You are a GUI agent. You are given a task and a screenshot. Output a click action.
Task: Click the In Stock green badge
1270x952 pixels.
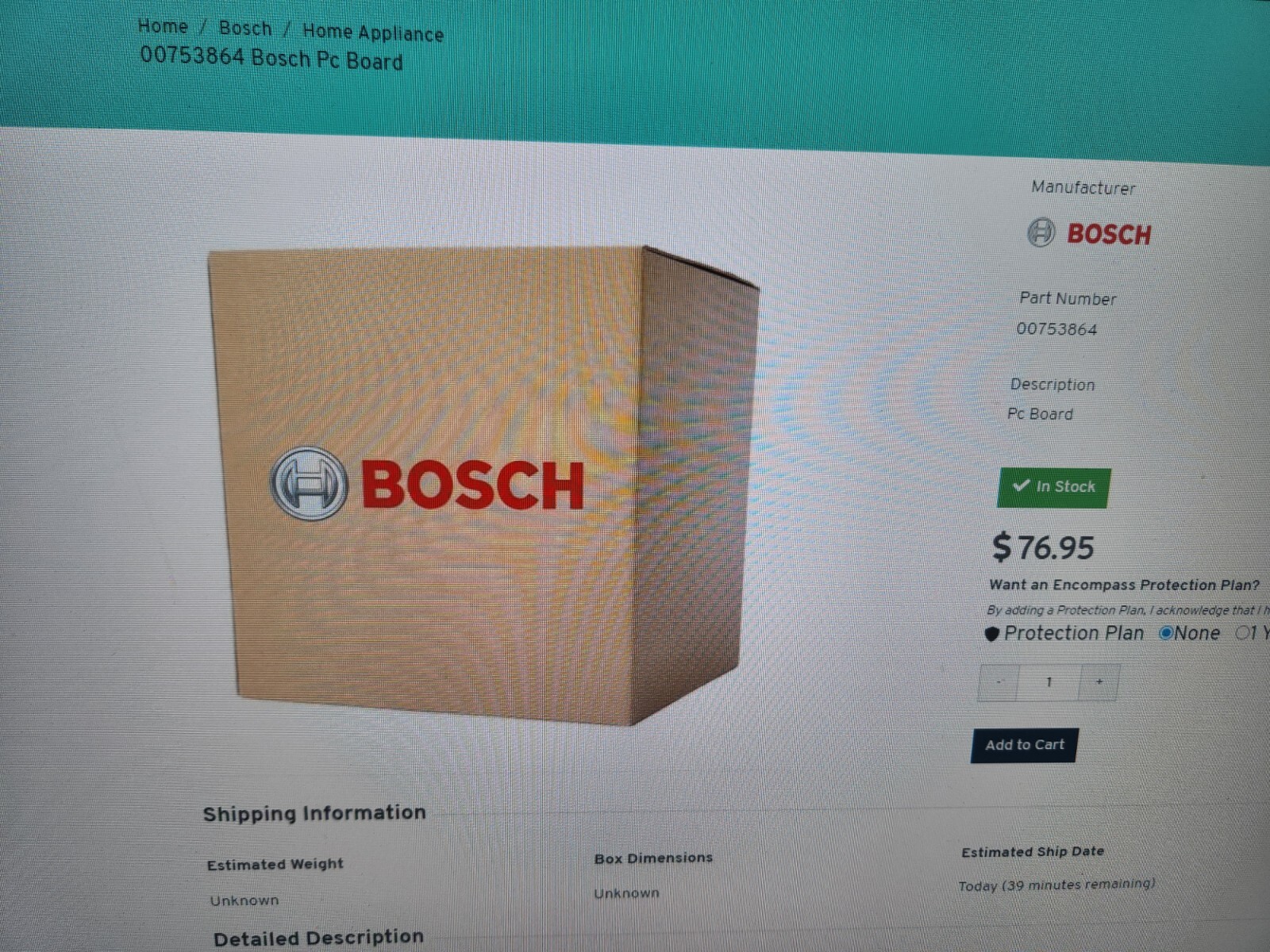tap(1054, 487)
